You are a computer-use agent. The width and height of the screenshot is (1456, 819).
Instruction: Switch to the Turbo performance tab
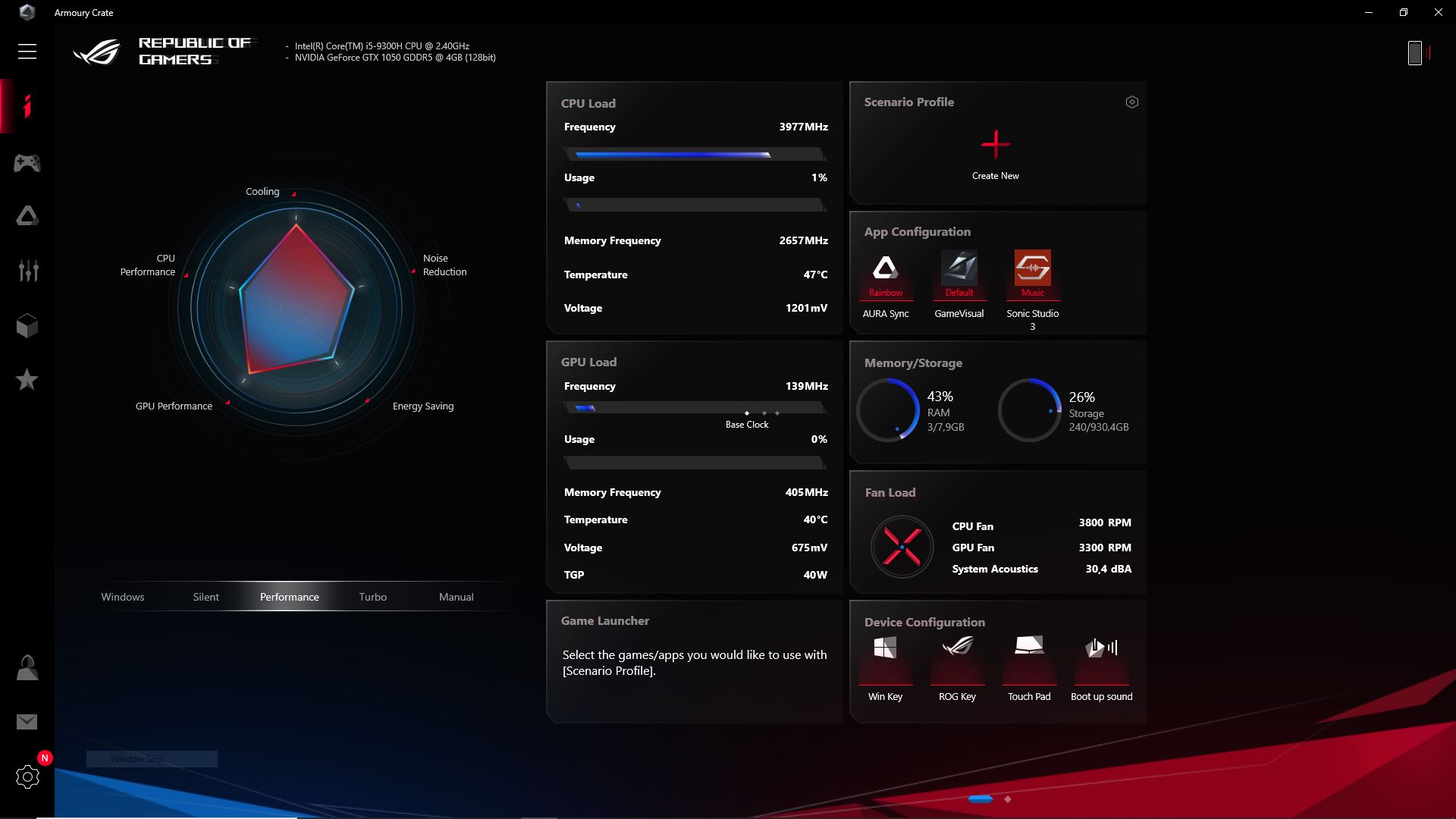[x=372, y=597]
